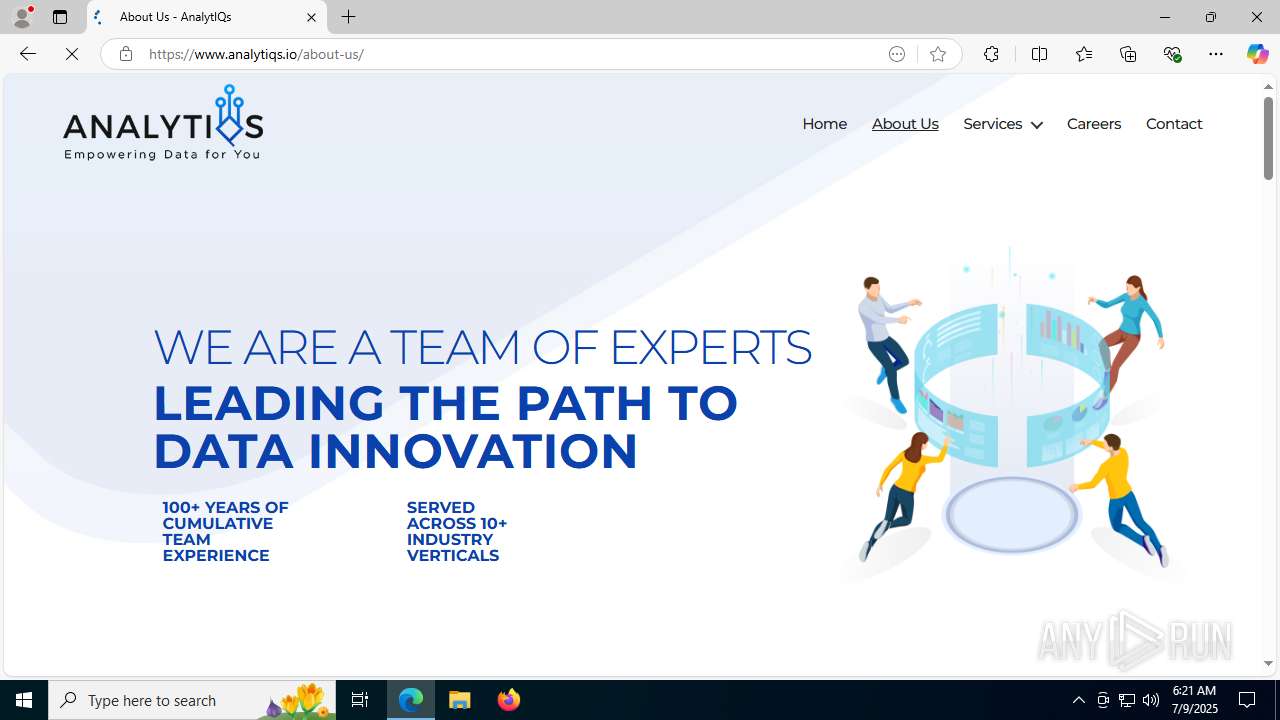Go to the Home page link

pos(824,124)
